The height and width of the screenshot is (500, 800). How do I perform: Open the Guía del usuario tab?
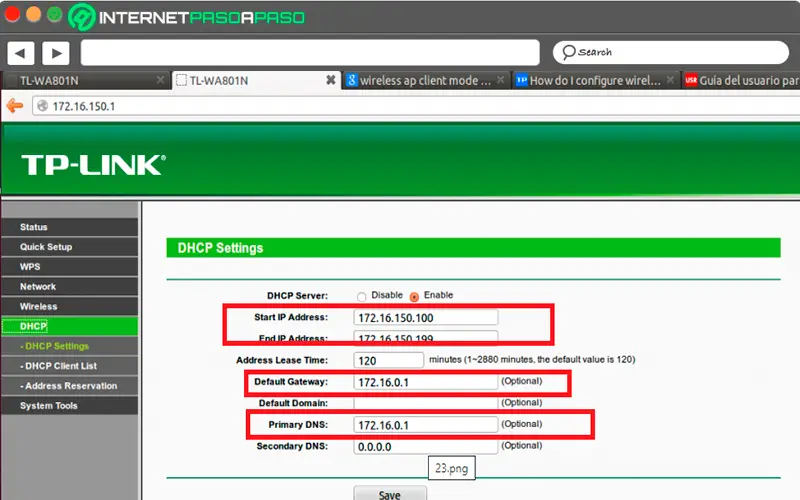(741, 81)
